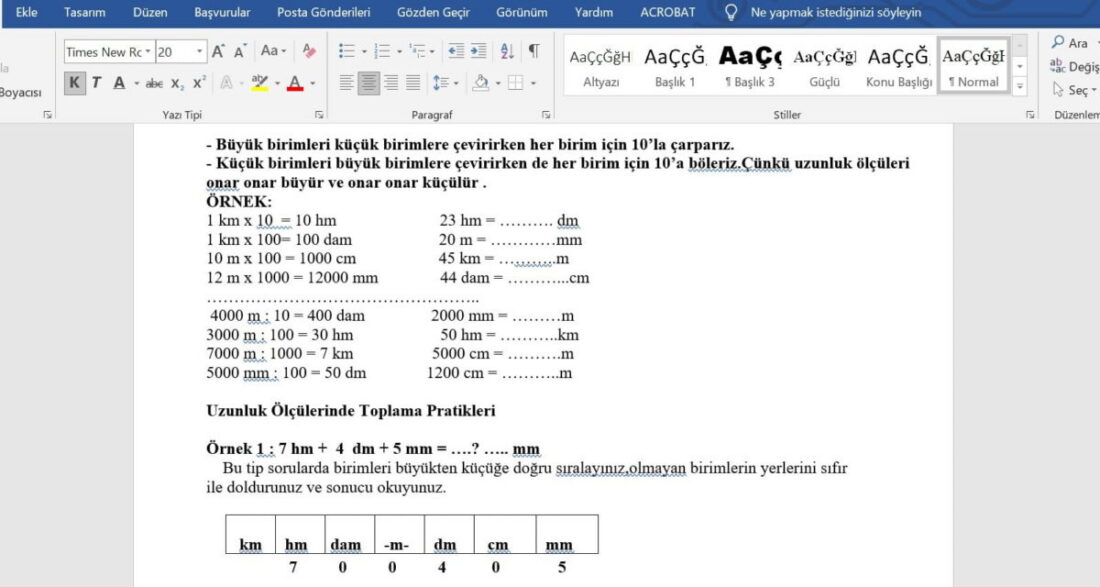Apply the Altyazı style
The height and width of the screenshot is (587, 1100).
(601, 66)
